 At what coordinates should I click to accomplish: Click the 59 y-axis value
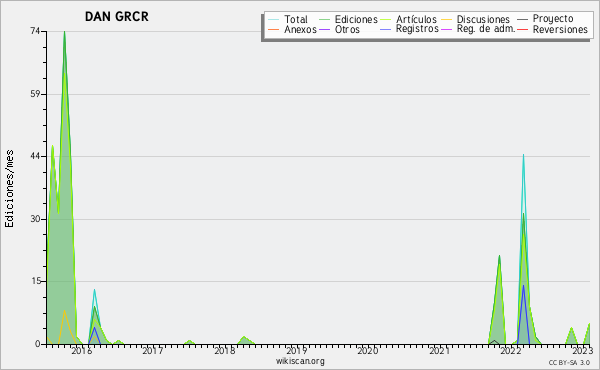tap(35, 94)
